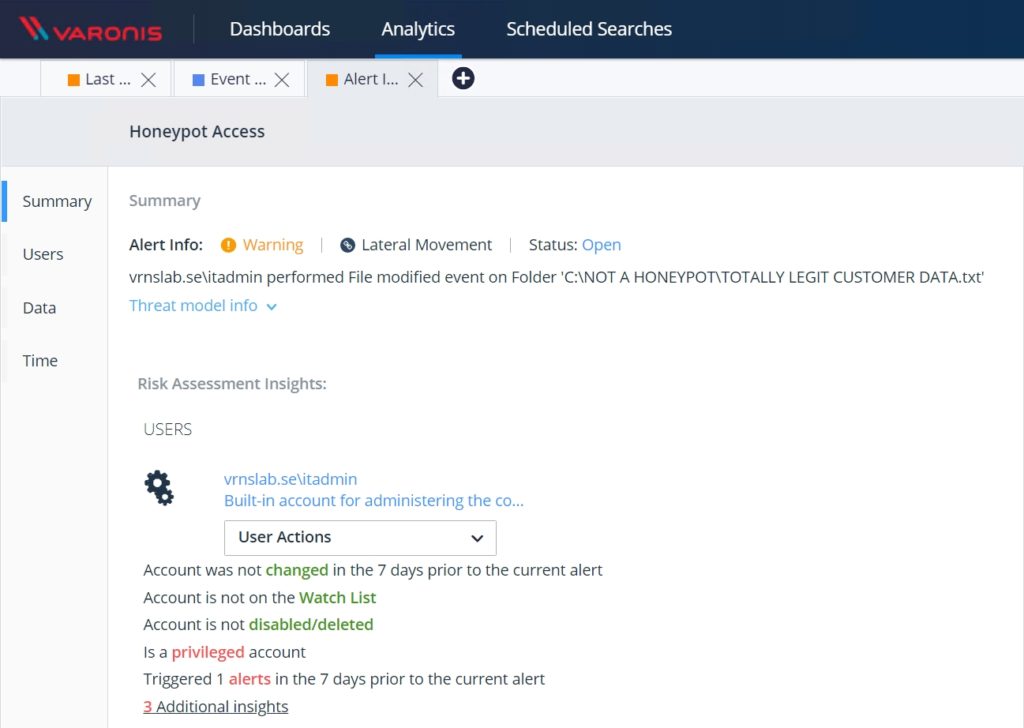The width and height of the screenshot is (1024, 728).
Task: Click the Warning severity label
Action: (273, 245)
